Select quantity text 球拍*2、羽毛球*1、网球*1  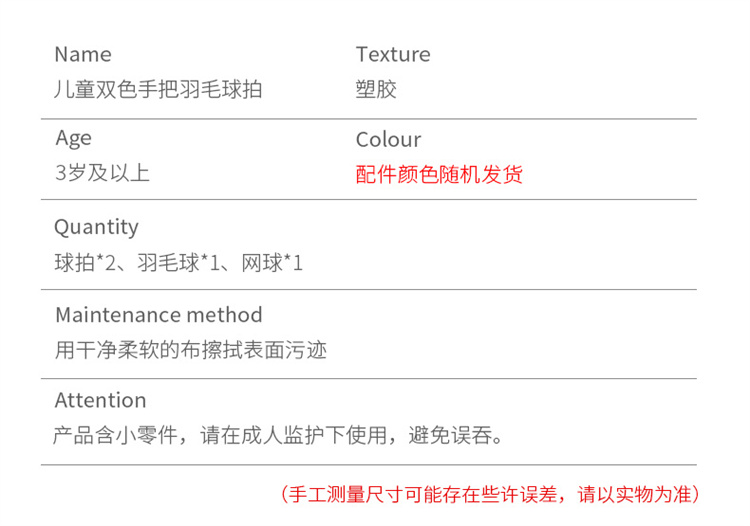click(x=179, y=263)
